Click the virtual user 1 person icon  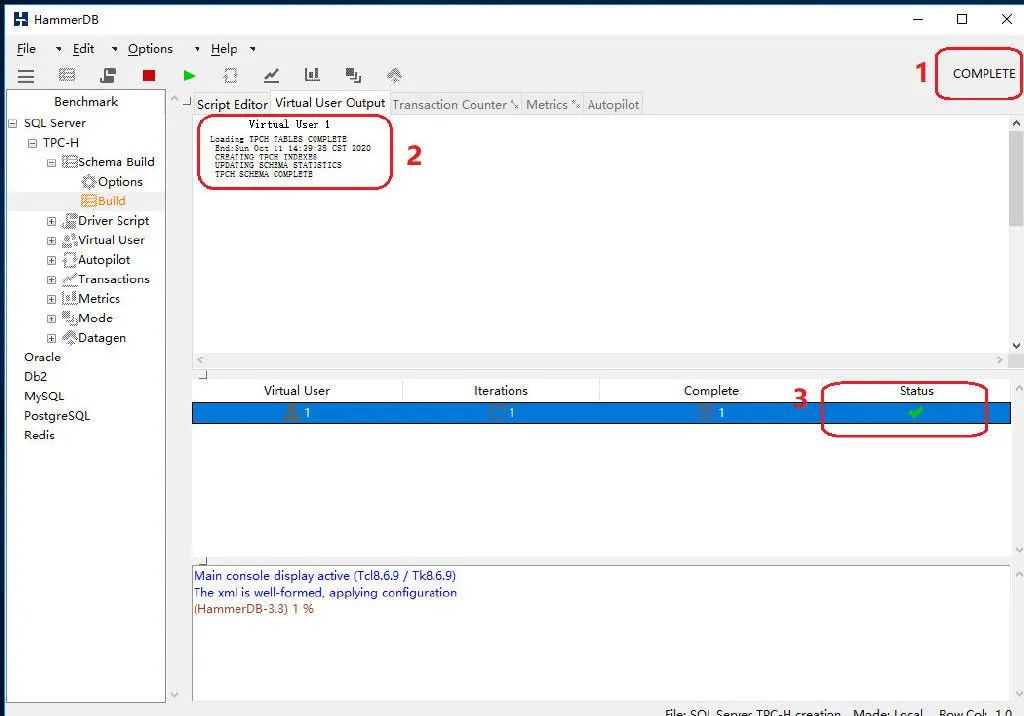tap(292, 412)
